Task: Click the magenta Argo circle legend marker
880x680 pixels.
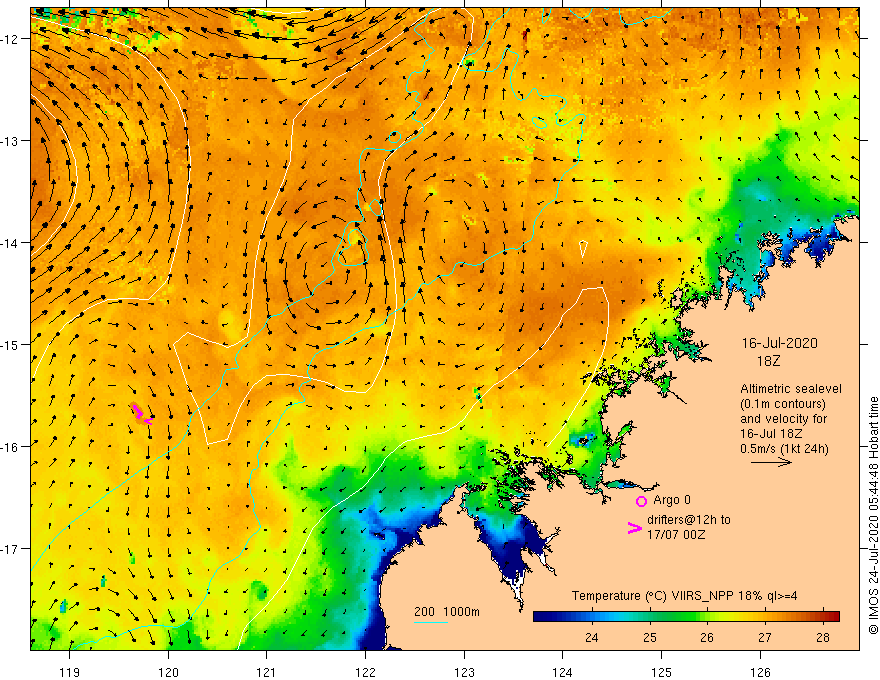Action: [x=641, y=501]
